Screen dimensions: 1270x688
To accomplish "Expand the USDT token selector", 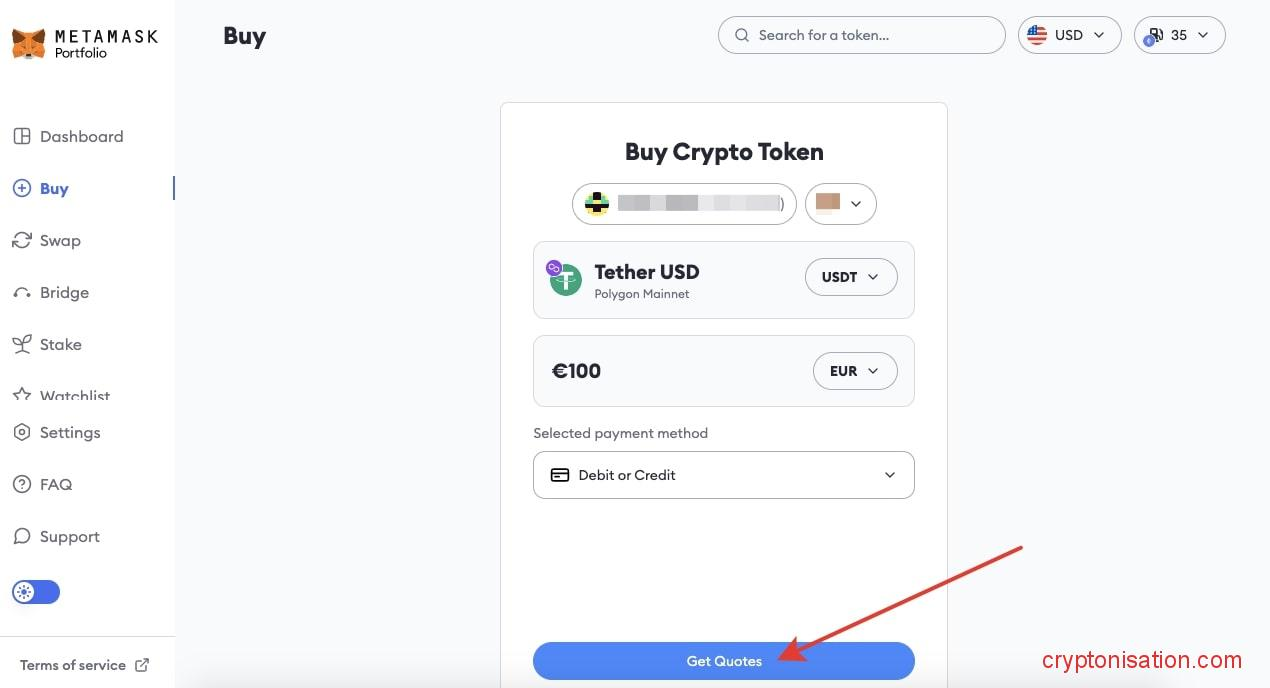I will click(851, 277).
